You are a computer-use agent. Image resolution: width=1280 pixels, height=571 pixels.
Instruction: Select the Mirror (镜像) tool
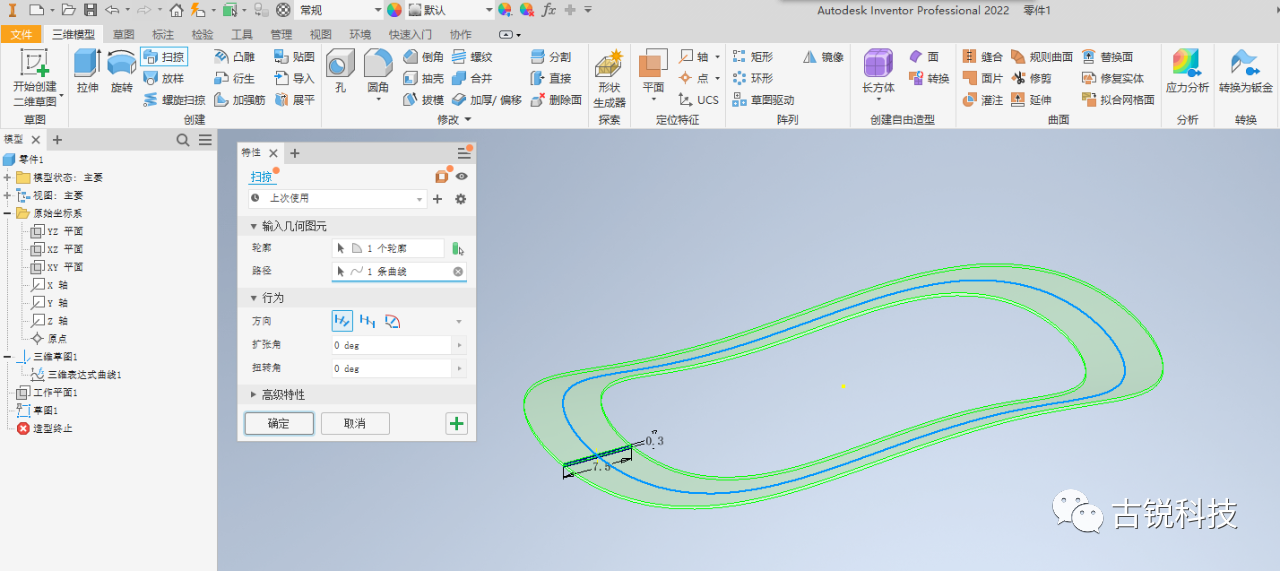pyautogui.click(x=824, y=57)
